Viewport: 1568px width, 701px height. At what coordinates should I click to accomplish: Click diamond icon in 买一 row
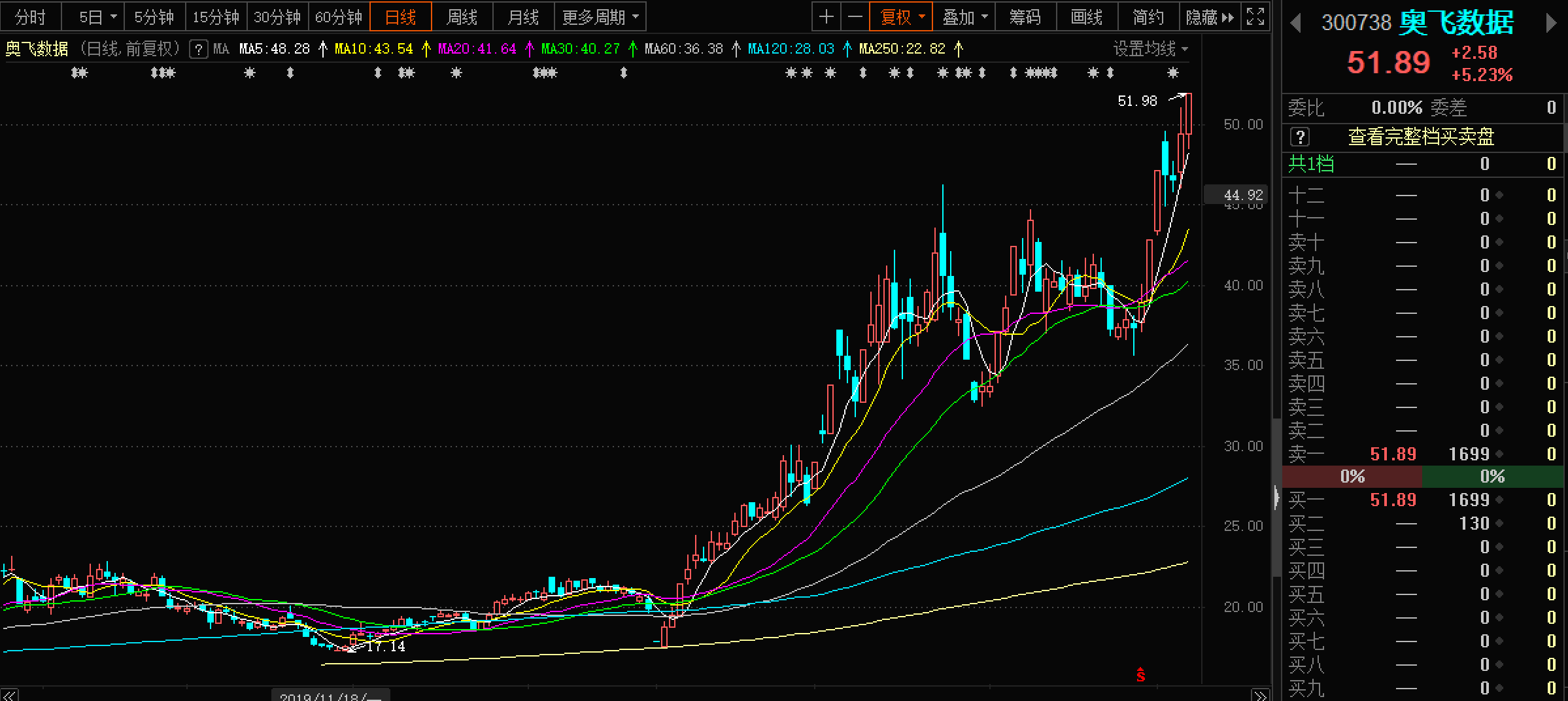point(1499,500)
